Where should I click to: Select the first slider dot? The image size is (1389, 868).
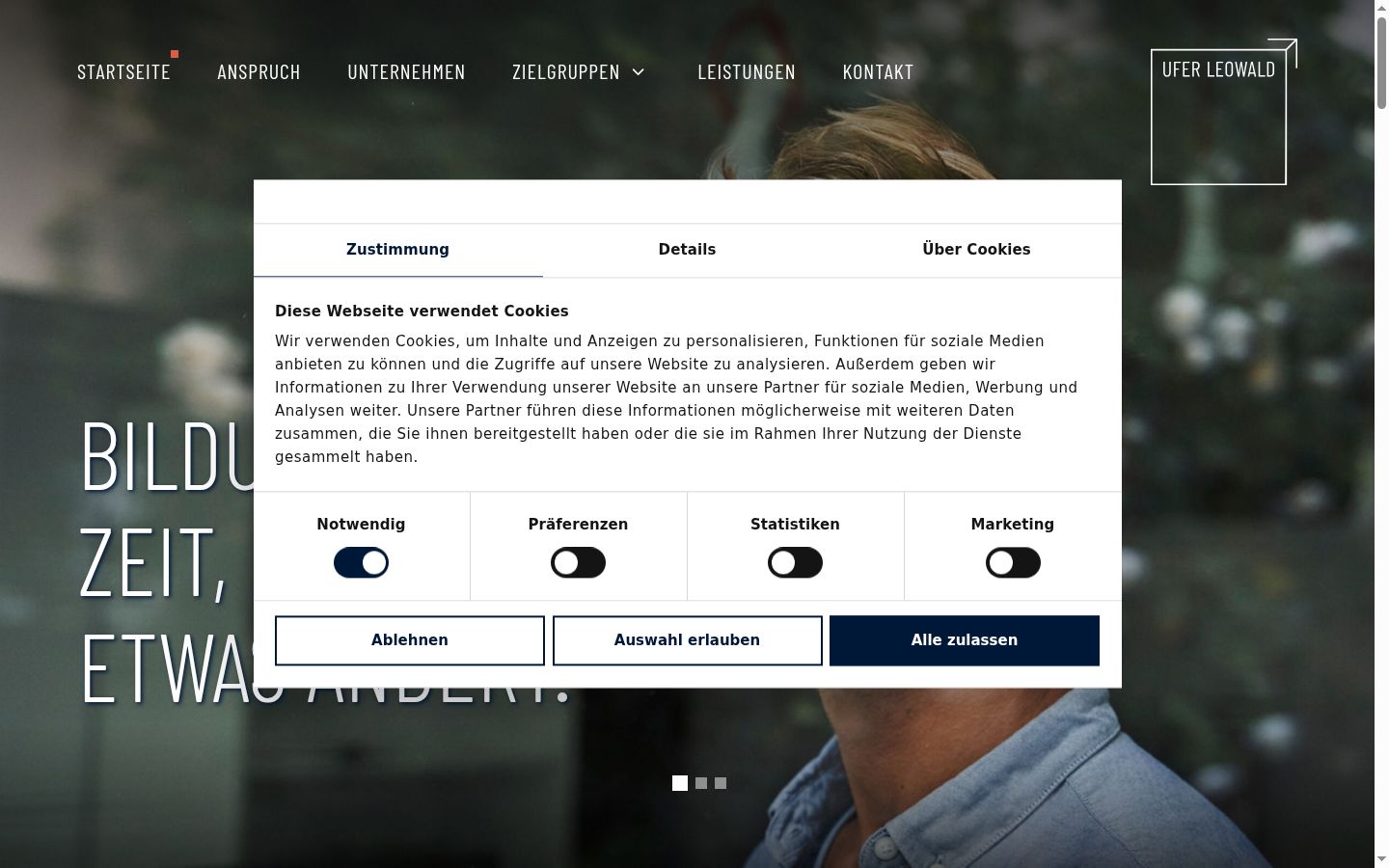(680, 783)
